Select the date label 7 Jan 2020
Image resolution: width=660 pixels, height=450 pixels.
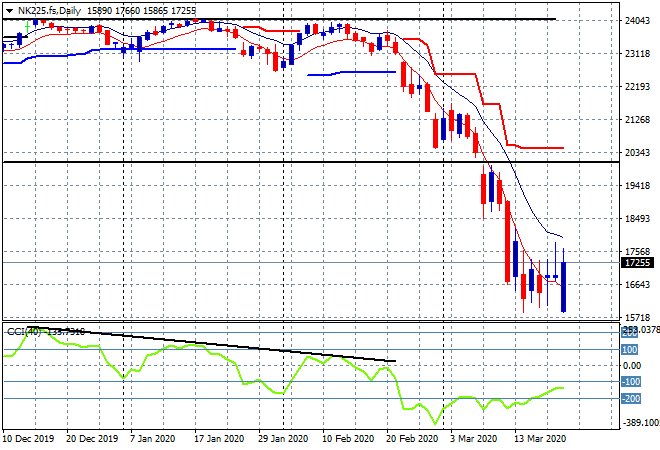[x=152, y=439]
